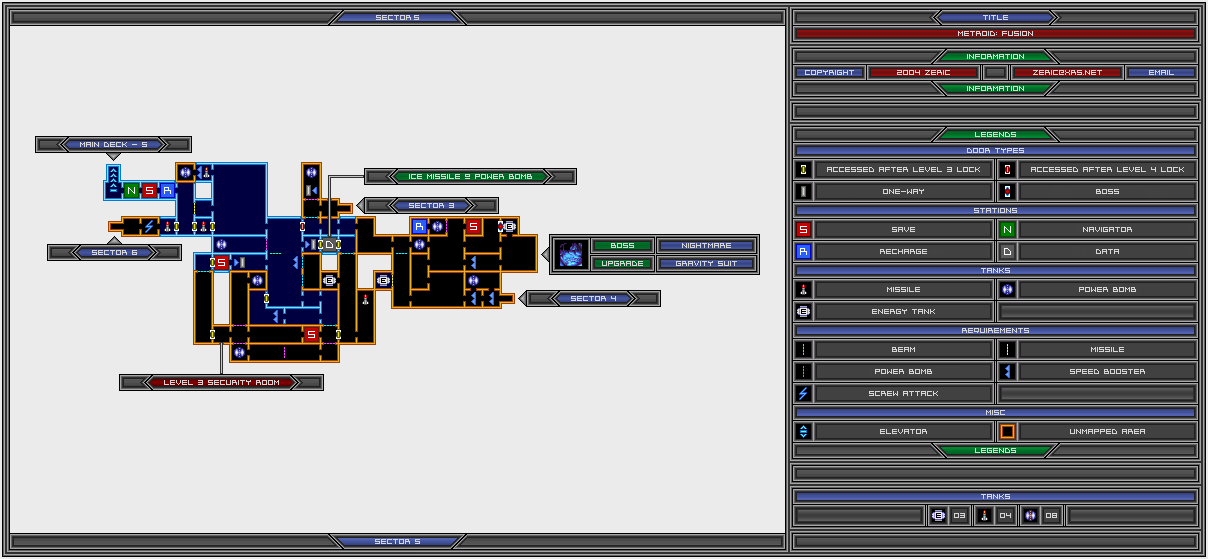Click the Gravity Suit upgrade label
Viewport: 1208px width, 559px height.
click(x=706, y=264)
